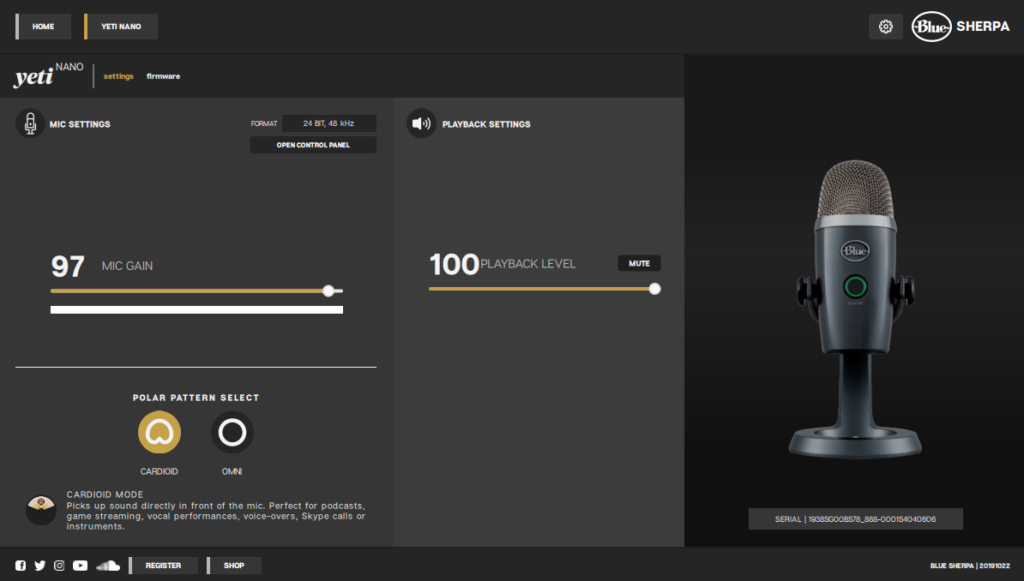
Task: Open the format 24 BIT, 48 kHz selector
Action: point(328,123)
